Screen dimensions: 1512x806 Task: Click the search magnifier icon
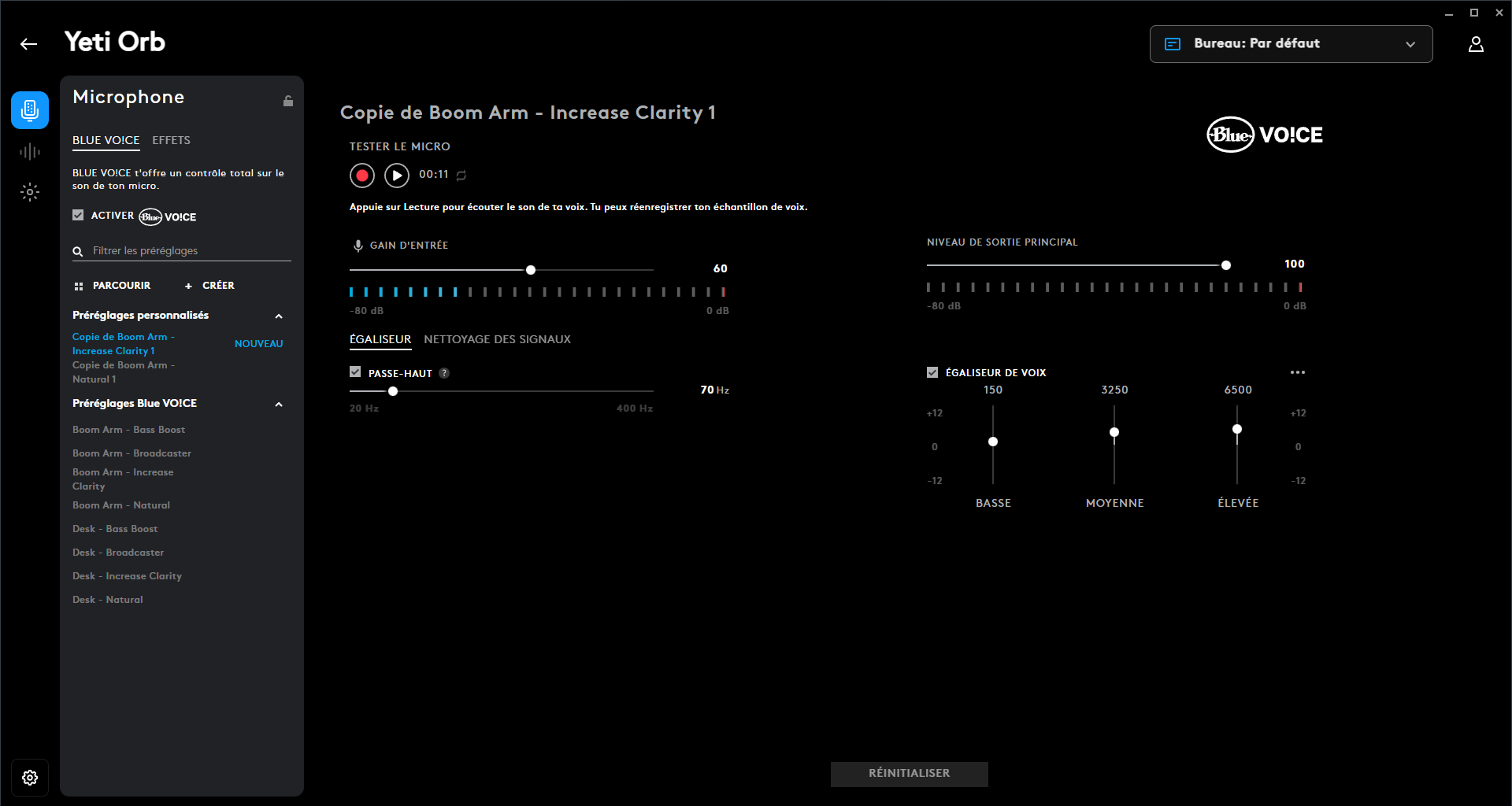[78, 252]
